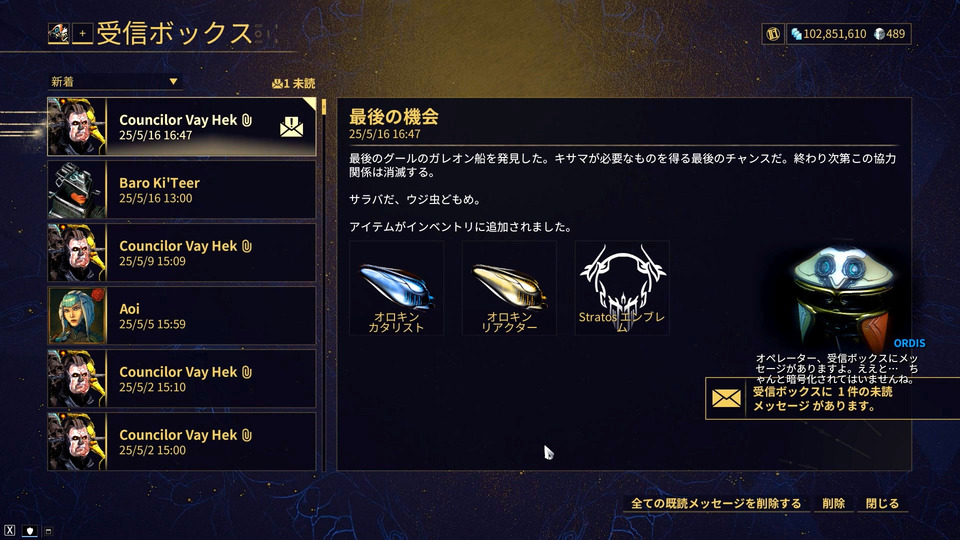The height and width of the screenshot is (540, 960).
Task: Click the player avatar icon beside the inbox title
Action: coord(59,34)
